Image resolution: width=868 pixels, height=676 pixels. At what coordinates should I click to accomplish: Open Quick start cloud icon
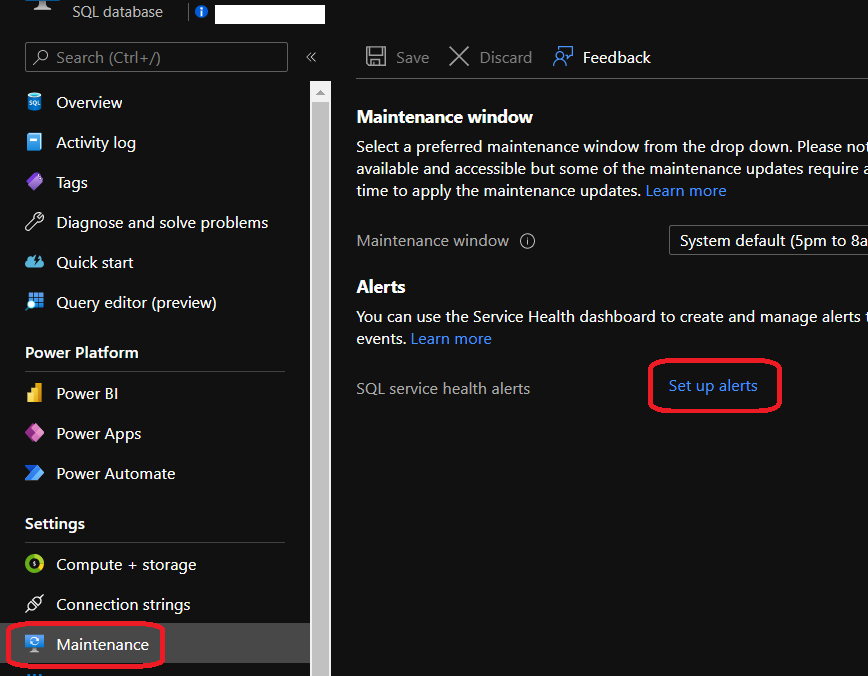pos(35,263)
